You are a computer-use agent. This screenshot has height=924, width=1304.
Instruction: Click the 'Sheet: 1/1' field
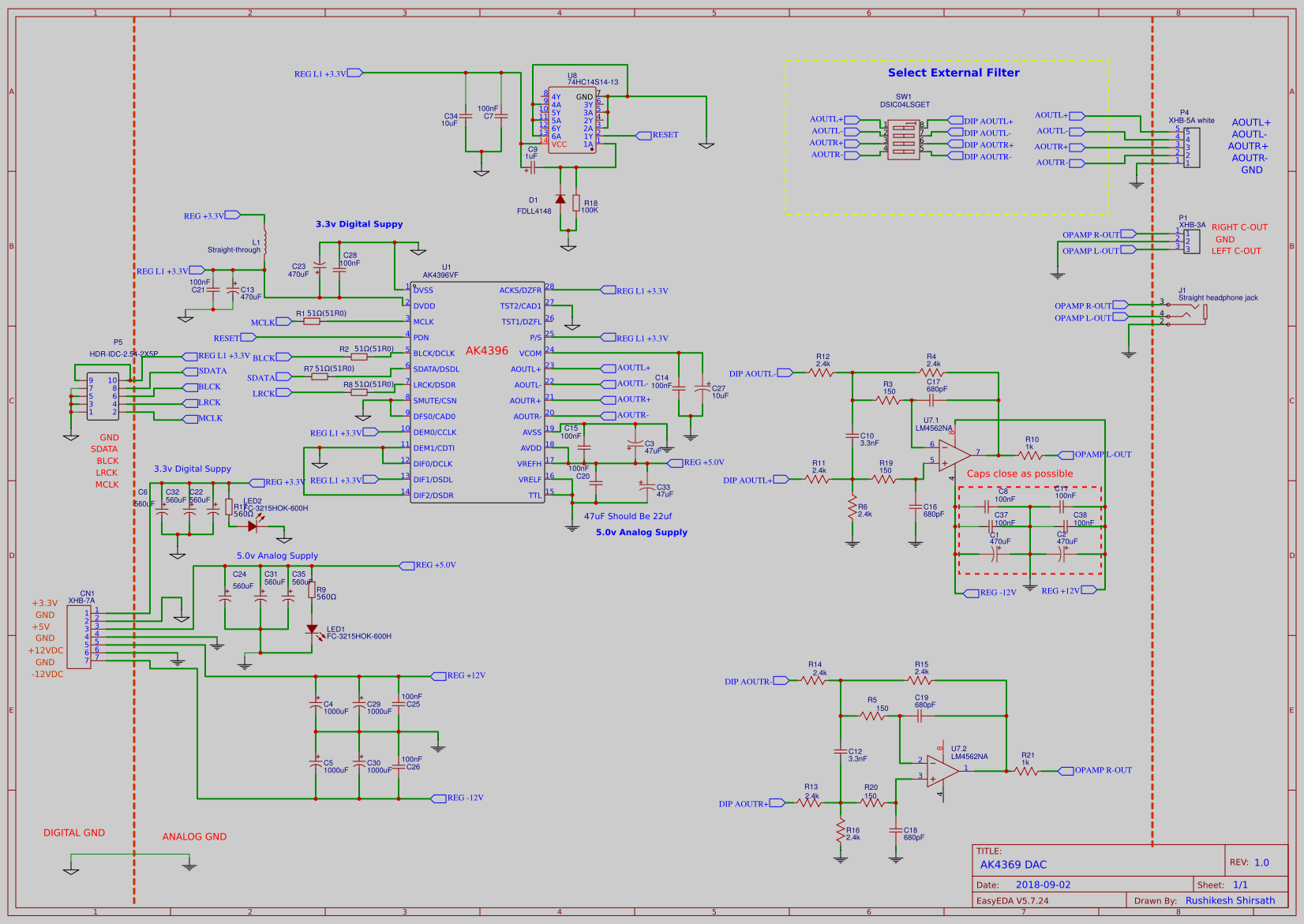click(1222, 885)
